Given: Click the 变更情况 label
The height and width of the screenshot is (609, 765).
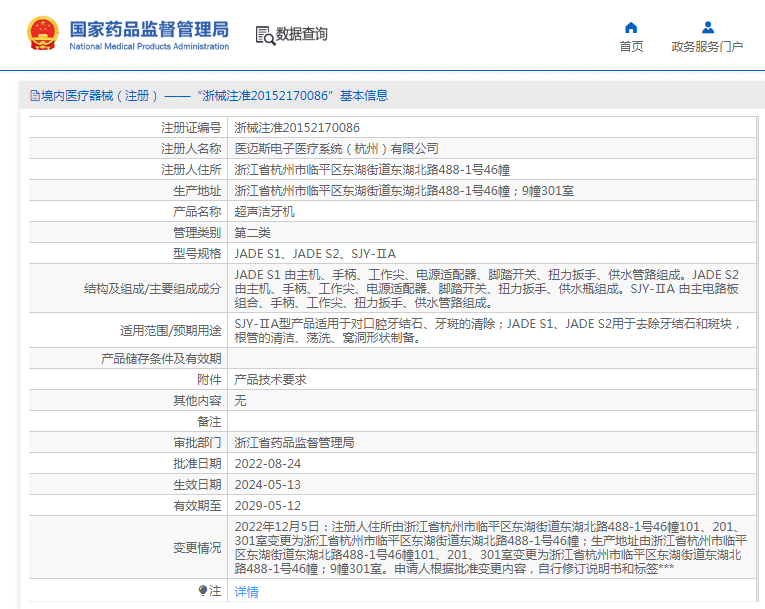Looking at the screenshot, I should 197,548.
